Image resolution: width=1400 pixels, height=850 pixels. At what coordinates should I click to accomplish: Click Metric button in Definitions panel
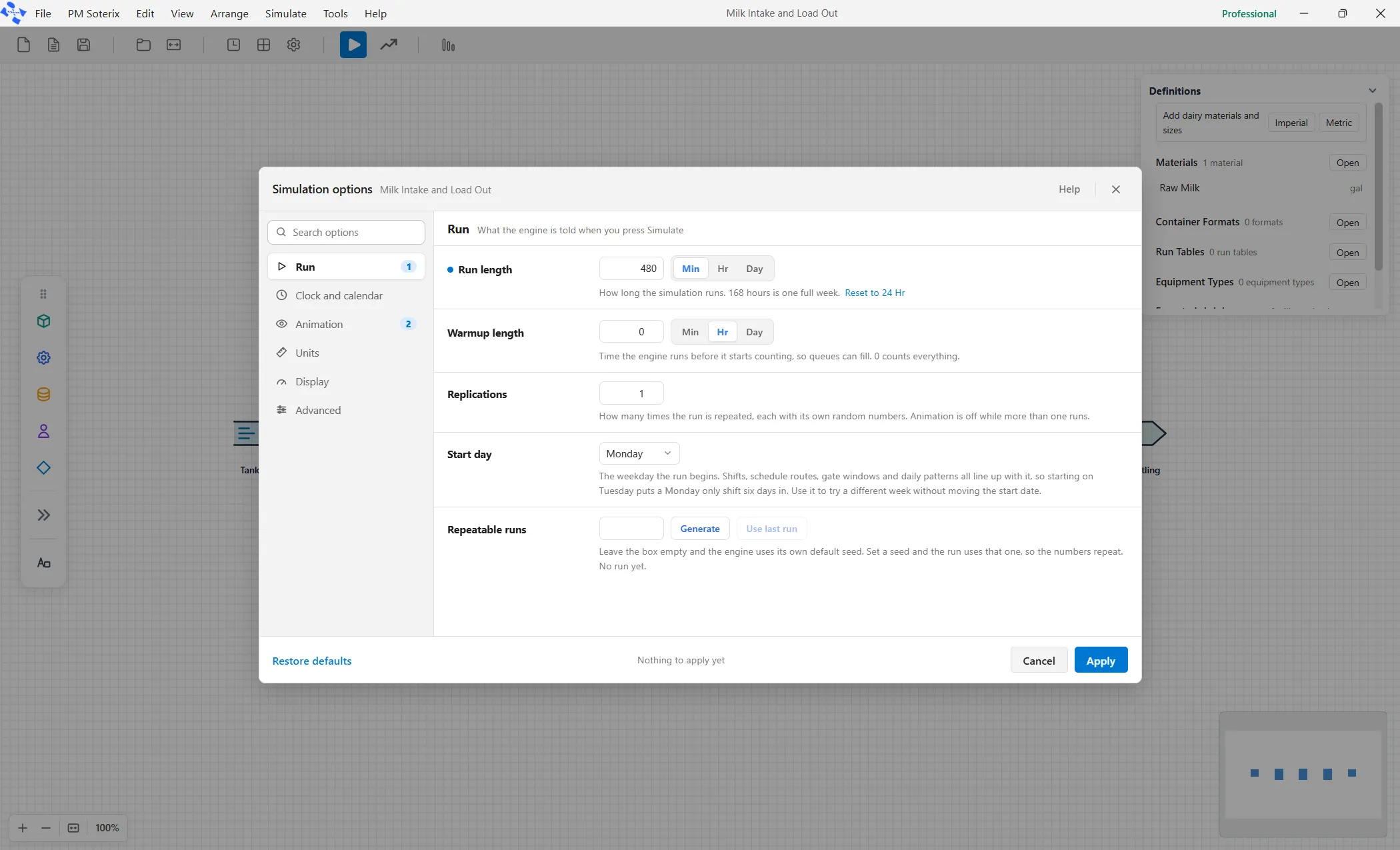click(x=1339, y=123)
